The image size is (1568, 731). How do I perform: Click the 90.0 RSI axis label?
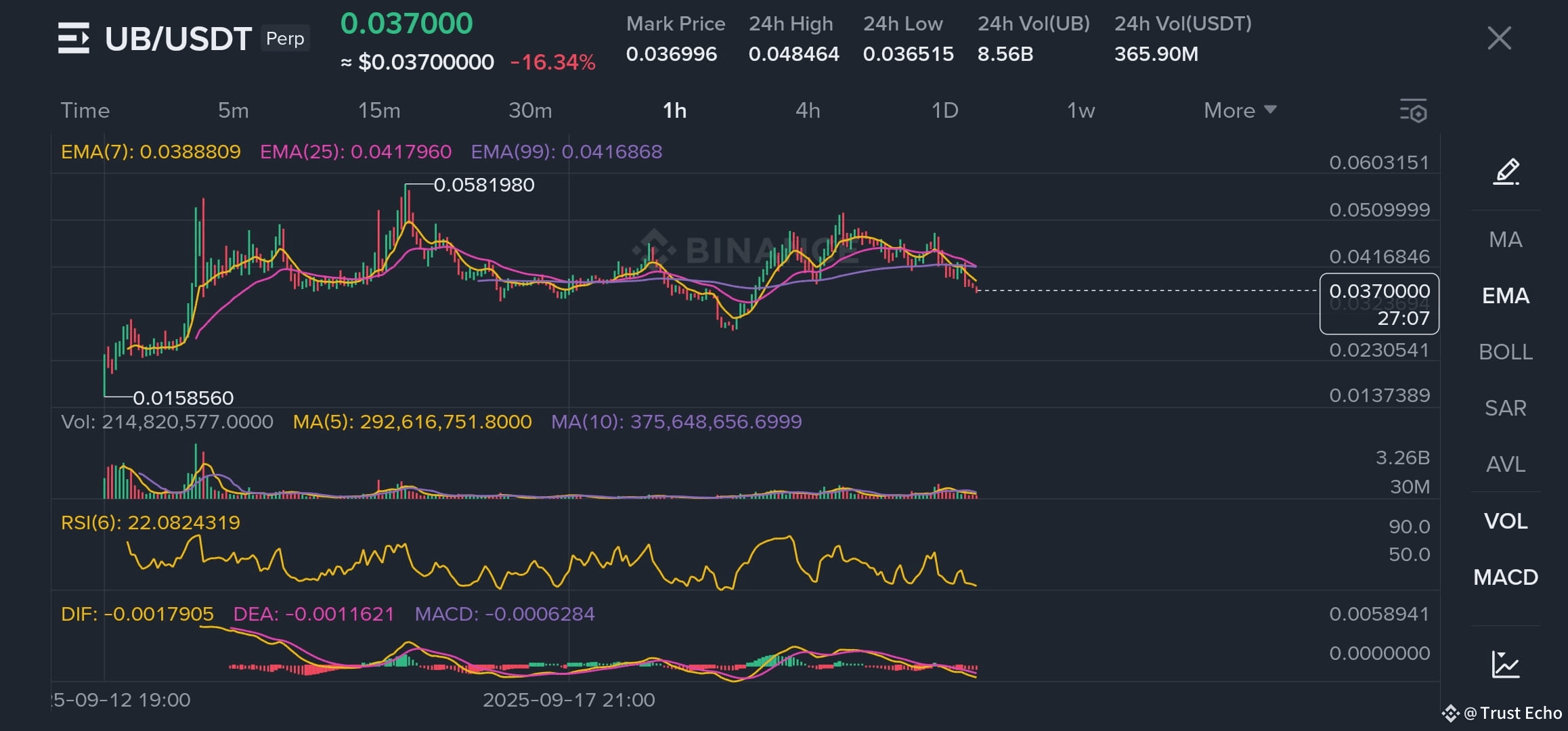pos(1409,527)
